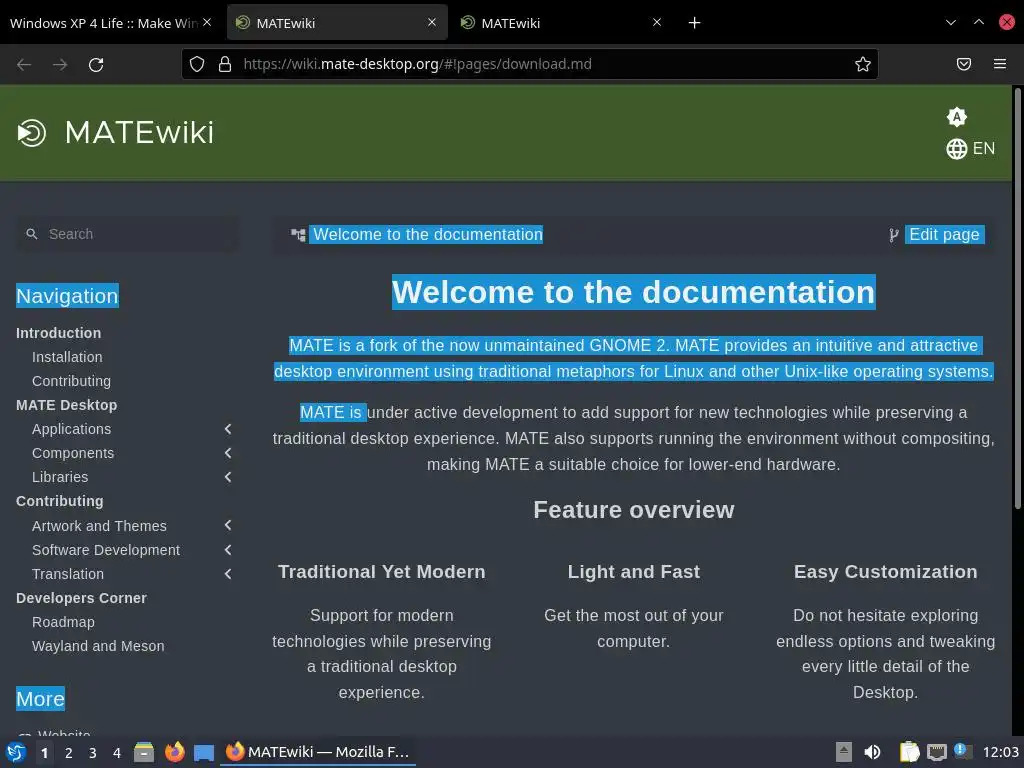Click the MATEwiki logo icon in header
The image size is (1024, 768).
[x=31, y=133]
